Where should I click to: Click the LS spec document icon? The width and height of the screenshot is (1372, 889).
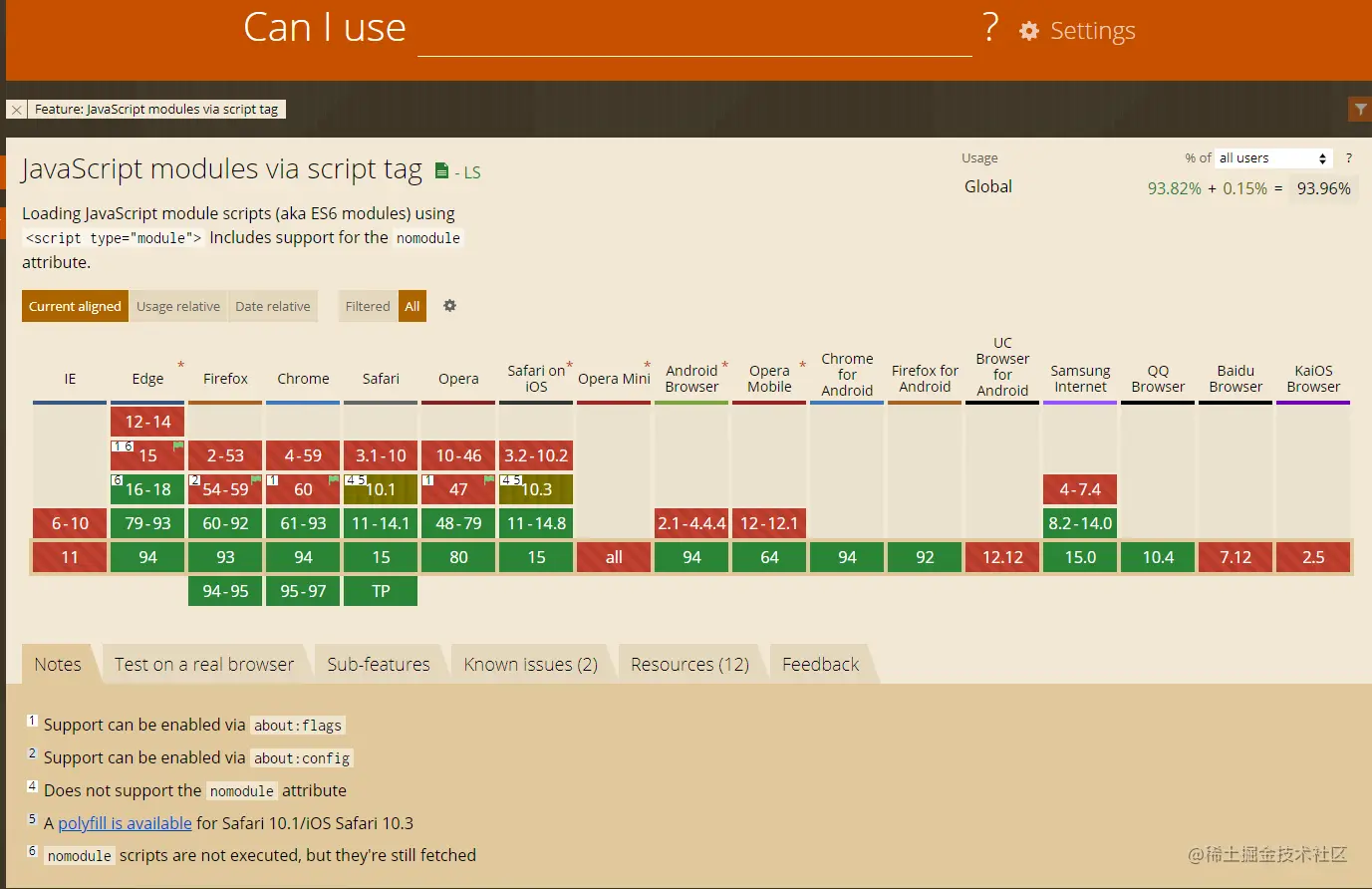(441, 171)
